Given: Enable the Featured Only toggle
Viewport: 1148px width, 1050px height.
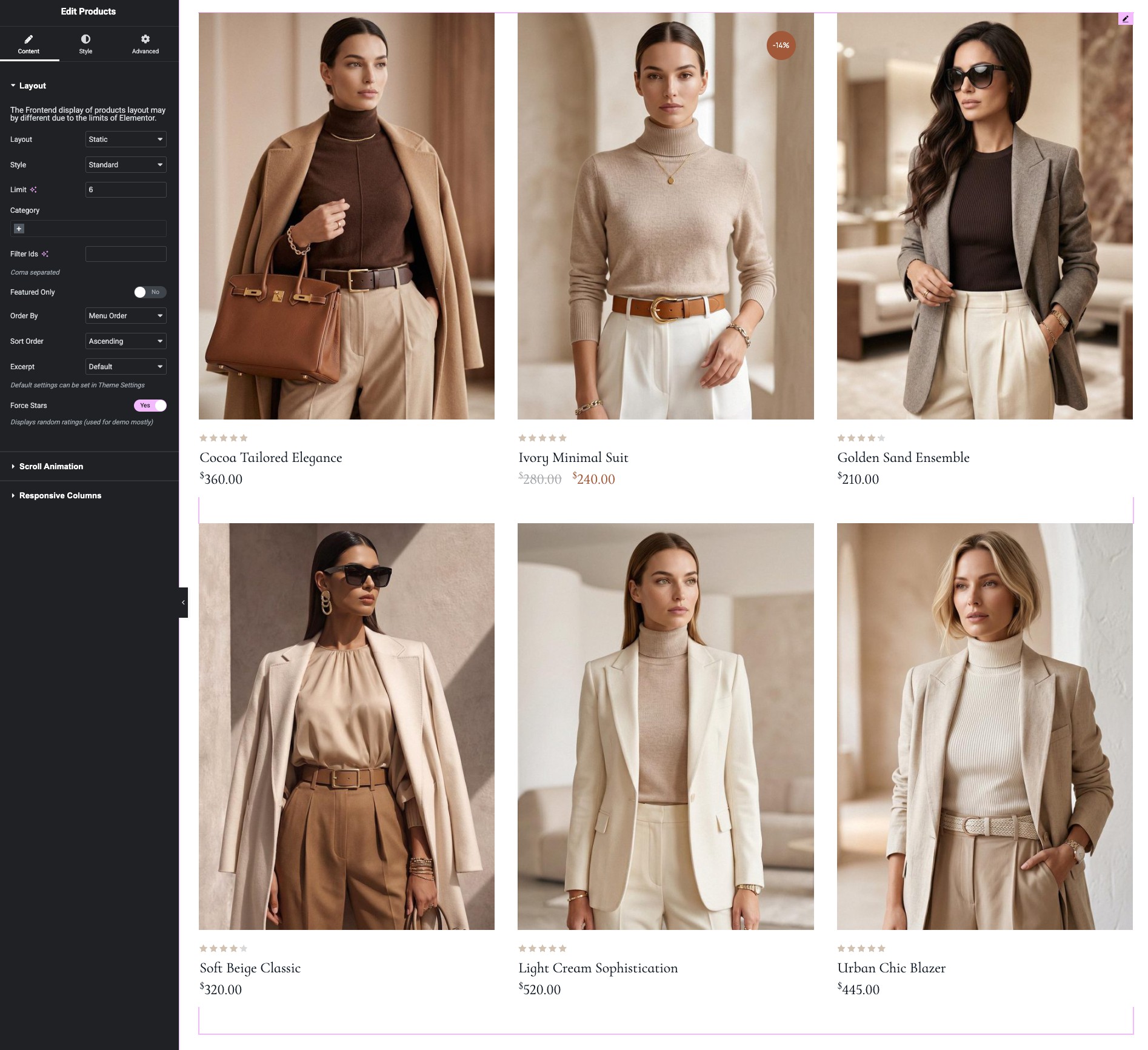Looking at the screenshot, I should click(x=150, y=292).
